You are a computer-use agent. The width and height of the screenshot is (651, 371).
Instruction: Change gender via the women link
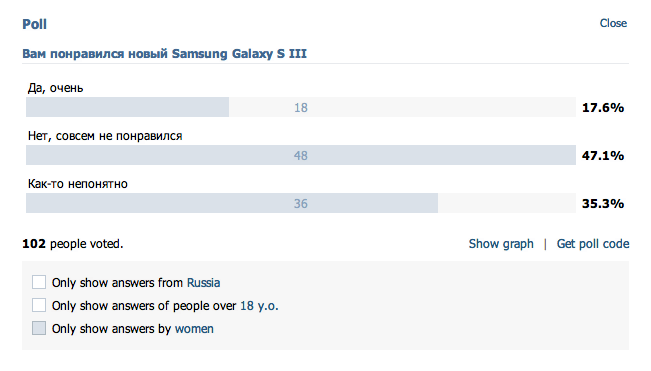(194, 329)
